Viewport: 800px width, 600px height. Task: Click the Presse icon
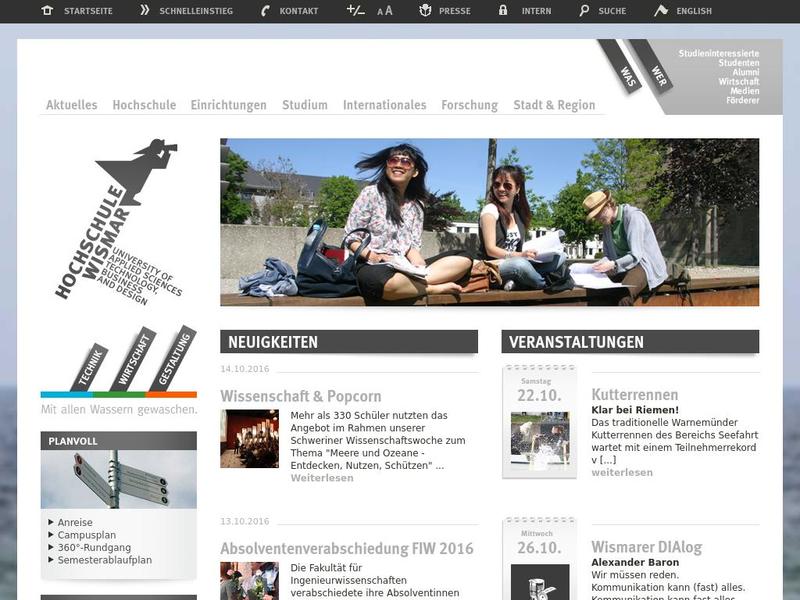(425, 10)
